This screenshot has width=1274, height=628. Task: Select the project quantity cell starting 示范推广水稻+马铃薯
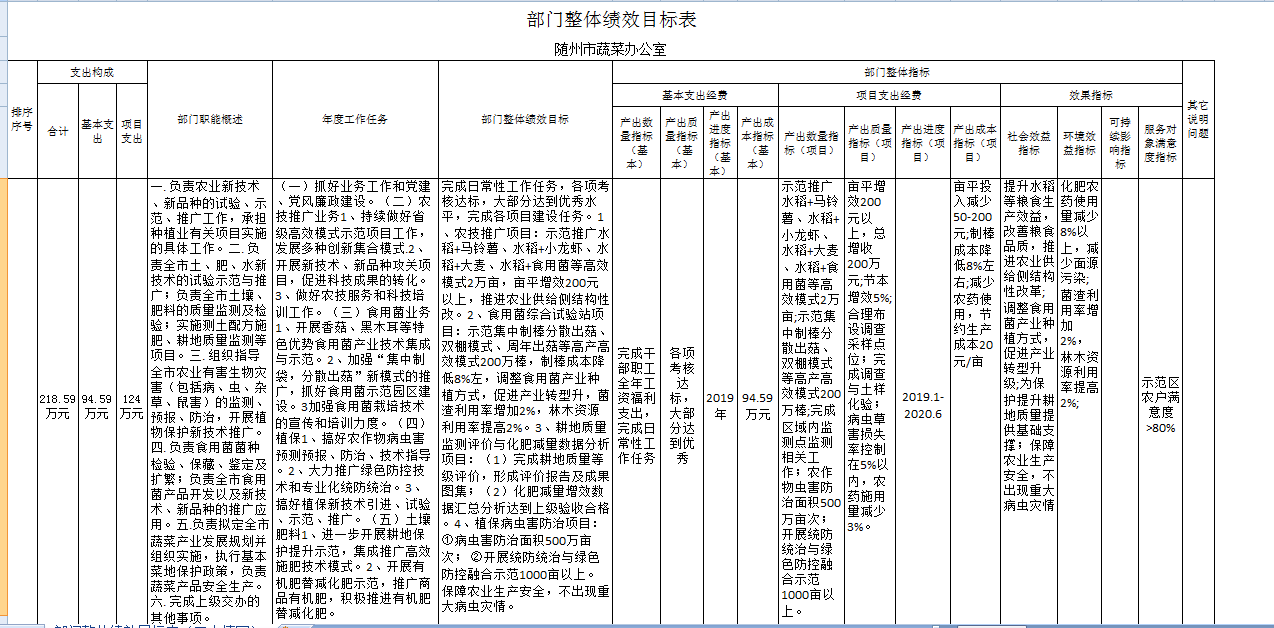click(812, 400)
